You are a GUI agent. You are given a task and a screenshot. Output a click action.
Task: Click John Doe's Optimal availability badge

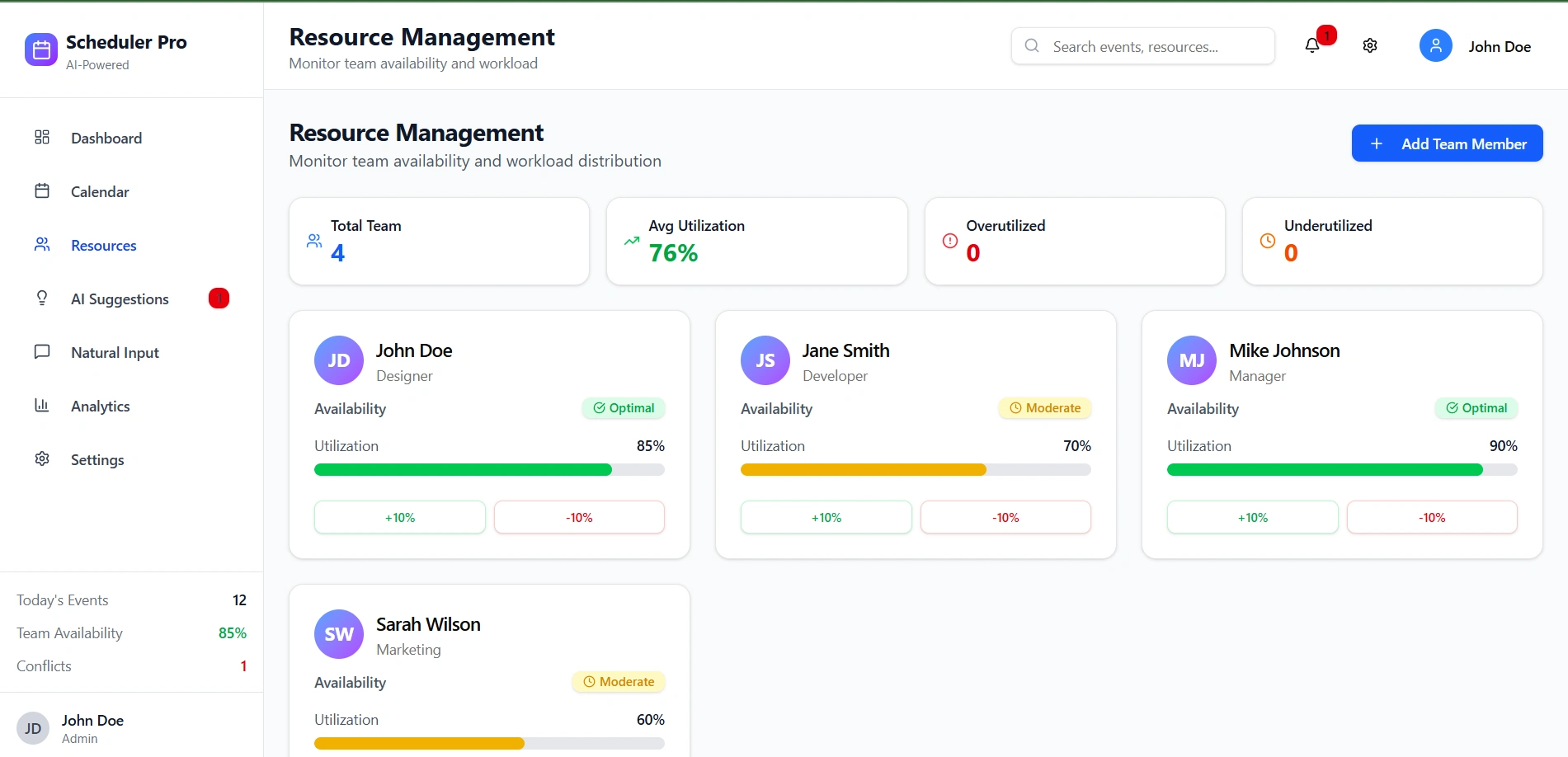pos(624,408)
